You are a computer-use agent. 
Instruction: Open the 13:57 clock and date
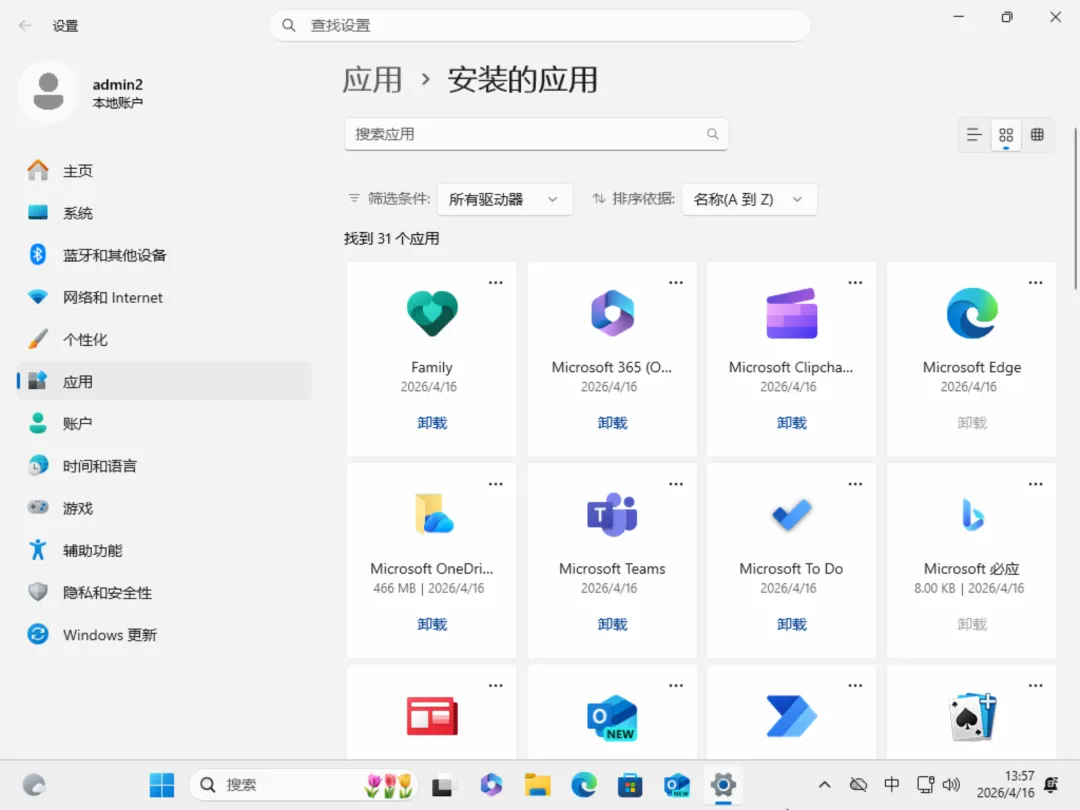tap(1005, 785)
